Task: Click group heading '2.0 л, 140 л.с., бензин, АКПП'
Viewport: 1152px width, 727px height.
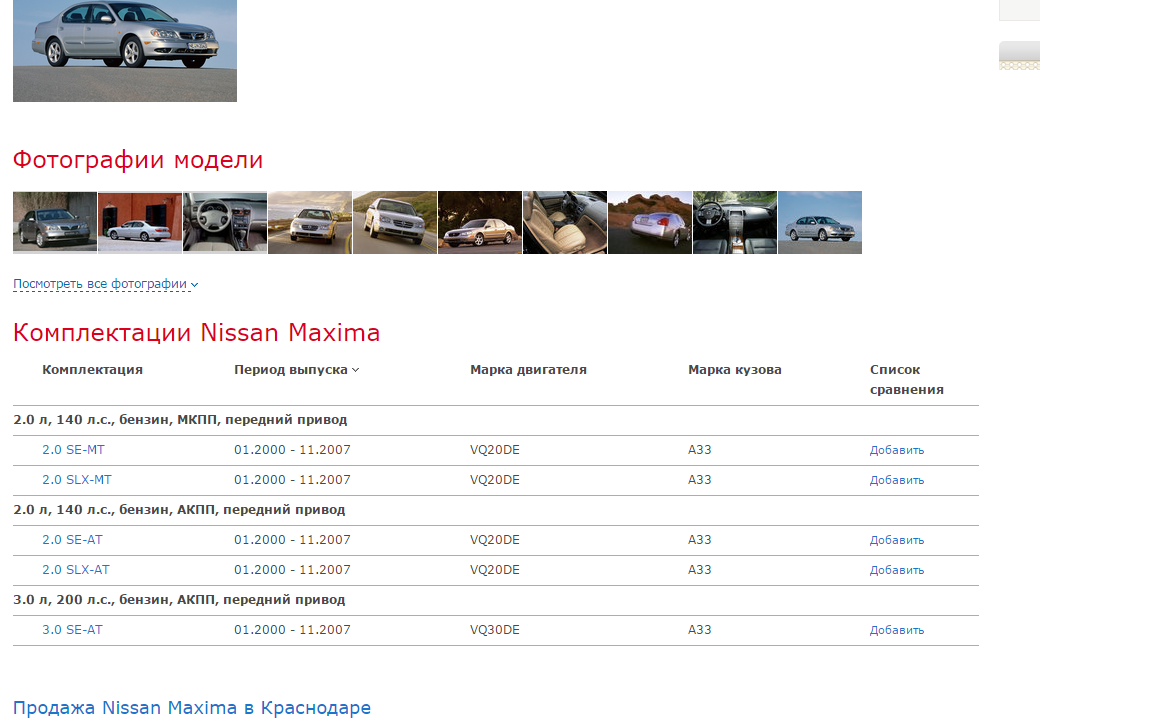Action: click(x=179, y=510)
